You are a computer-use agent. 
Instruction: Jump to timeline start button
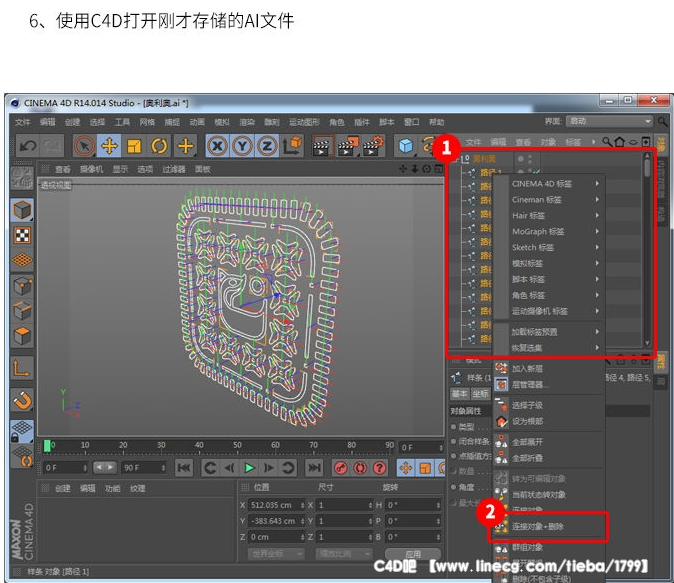184,467
